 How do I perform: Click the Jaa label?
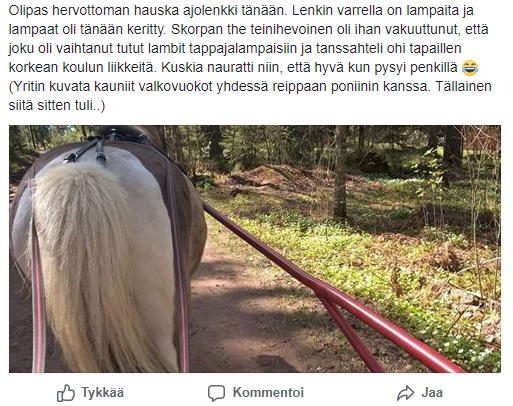tap(432, 392)
